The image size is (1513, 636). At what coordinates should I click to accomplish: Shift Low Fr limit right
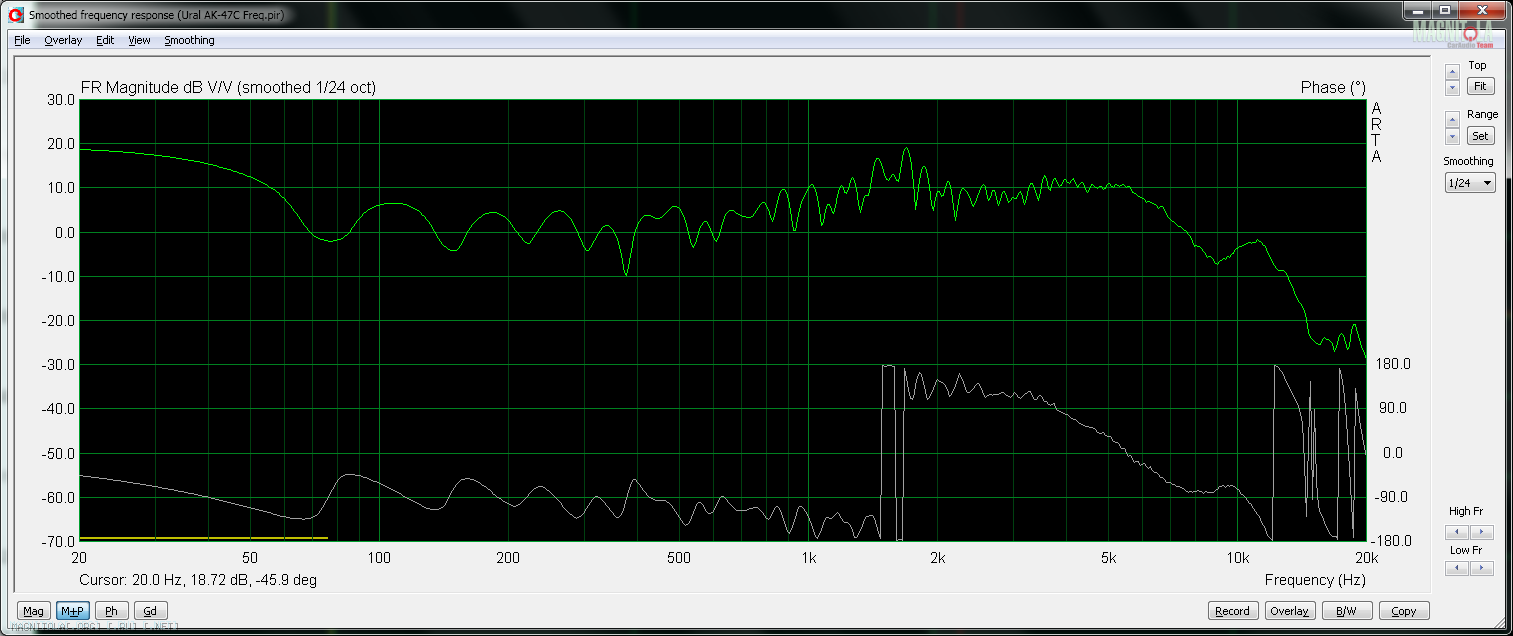[1481, 568]
